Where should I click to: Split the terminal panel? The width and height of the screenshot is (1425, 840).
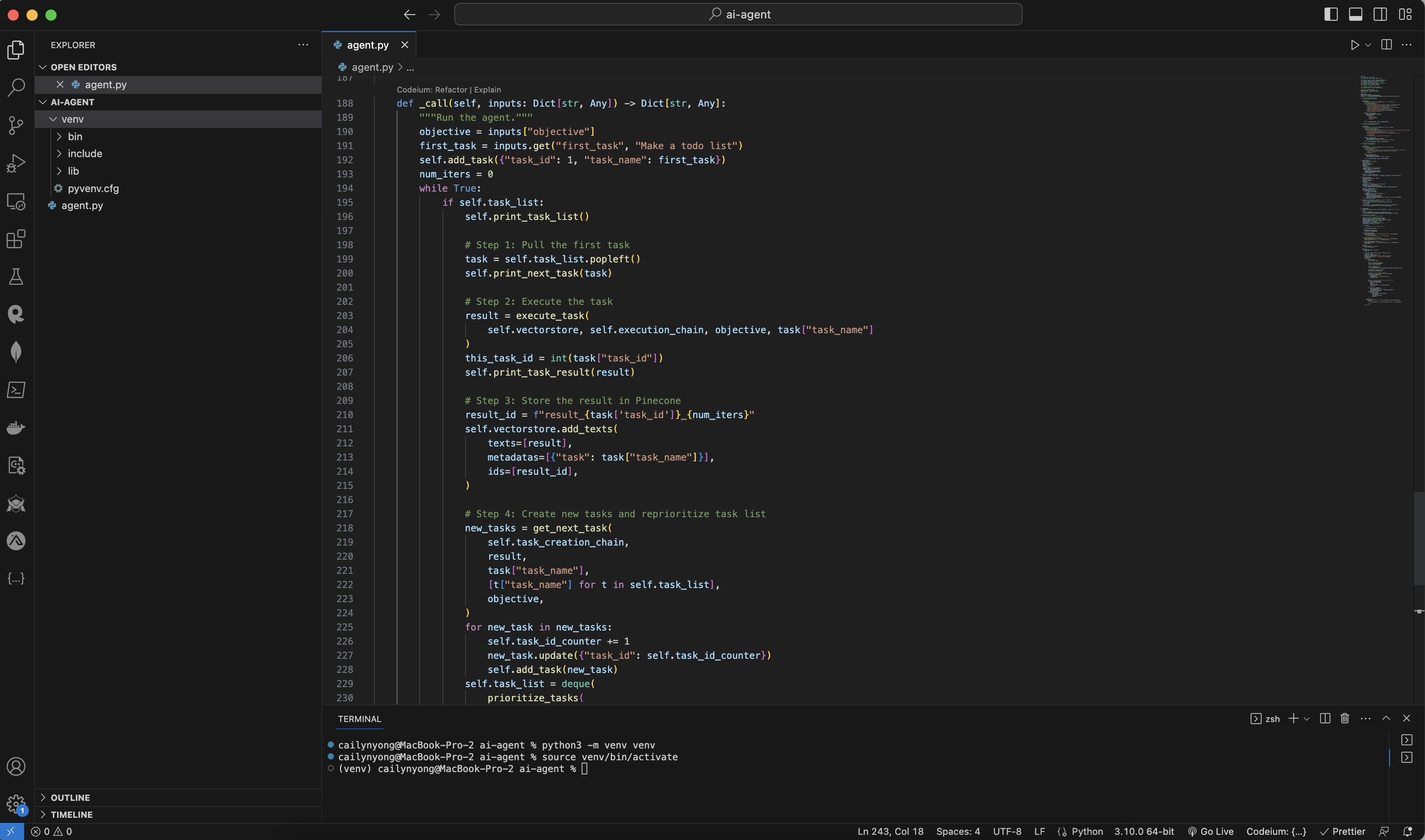click(1325, 718)
